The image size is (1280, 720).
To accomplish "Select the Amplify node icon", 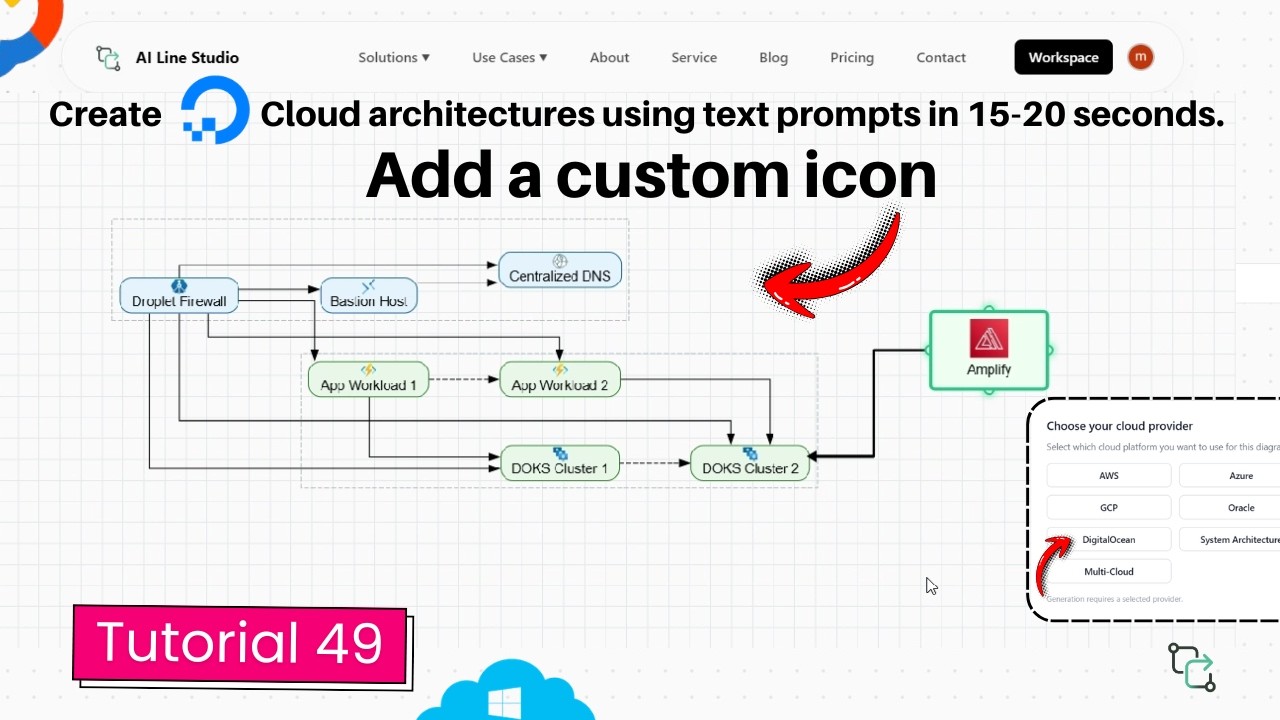I will pyautogui.click(x=989, y=339).
